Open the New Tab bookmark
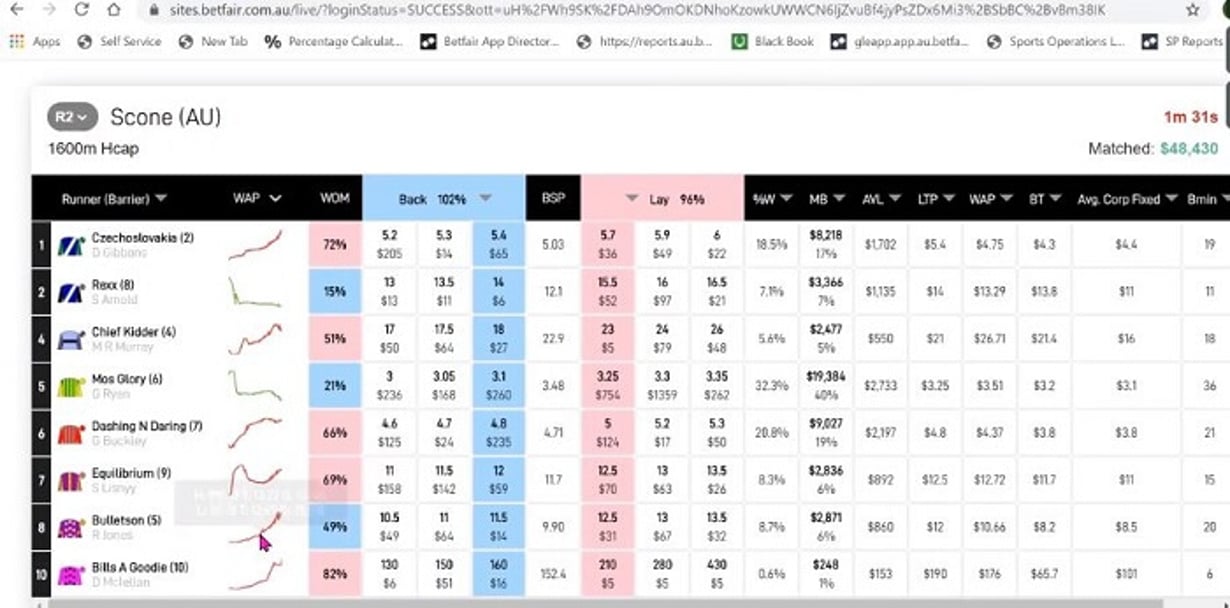The width and height of the screenshot is (1230, 608). pyautogui.click(x=183, y=43)
